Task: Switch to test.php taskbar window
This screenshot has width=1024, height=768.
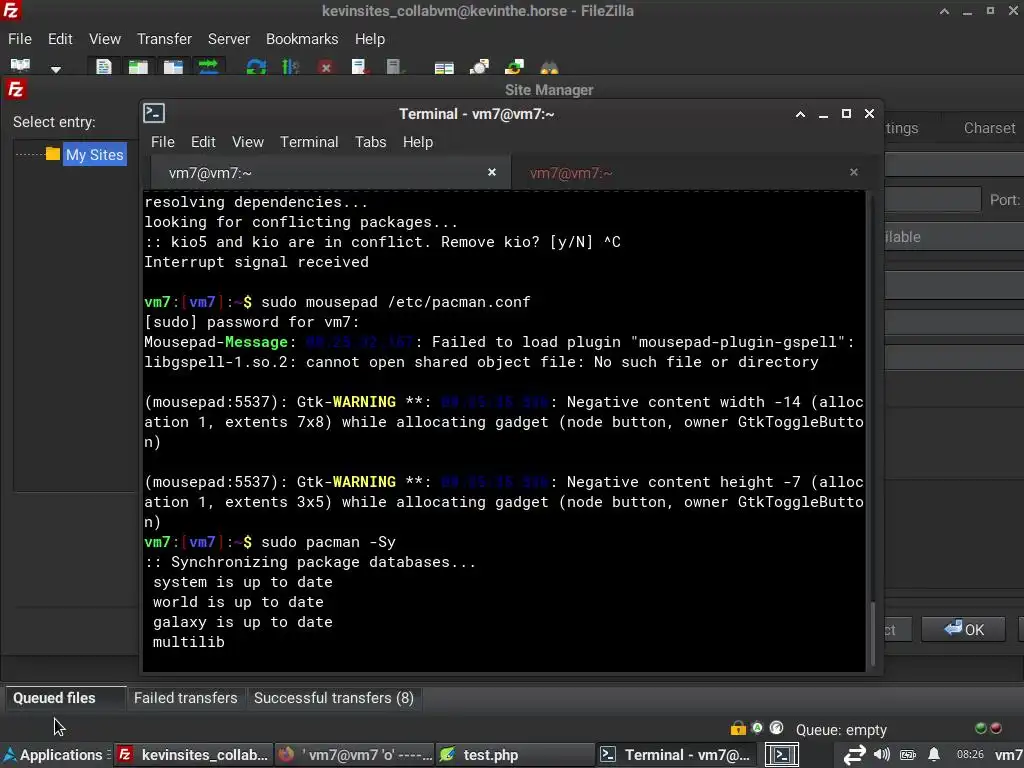Action: (x=515, y=755)
